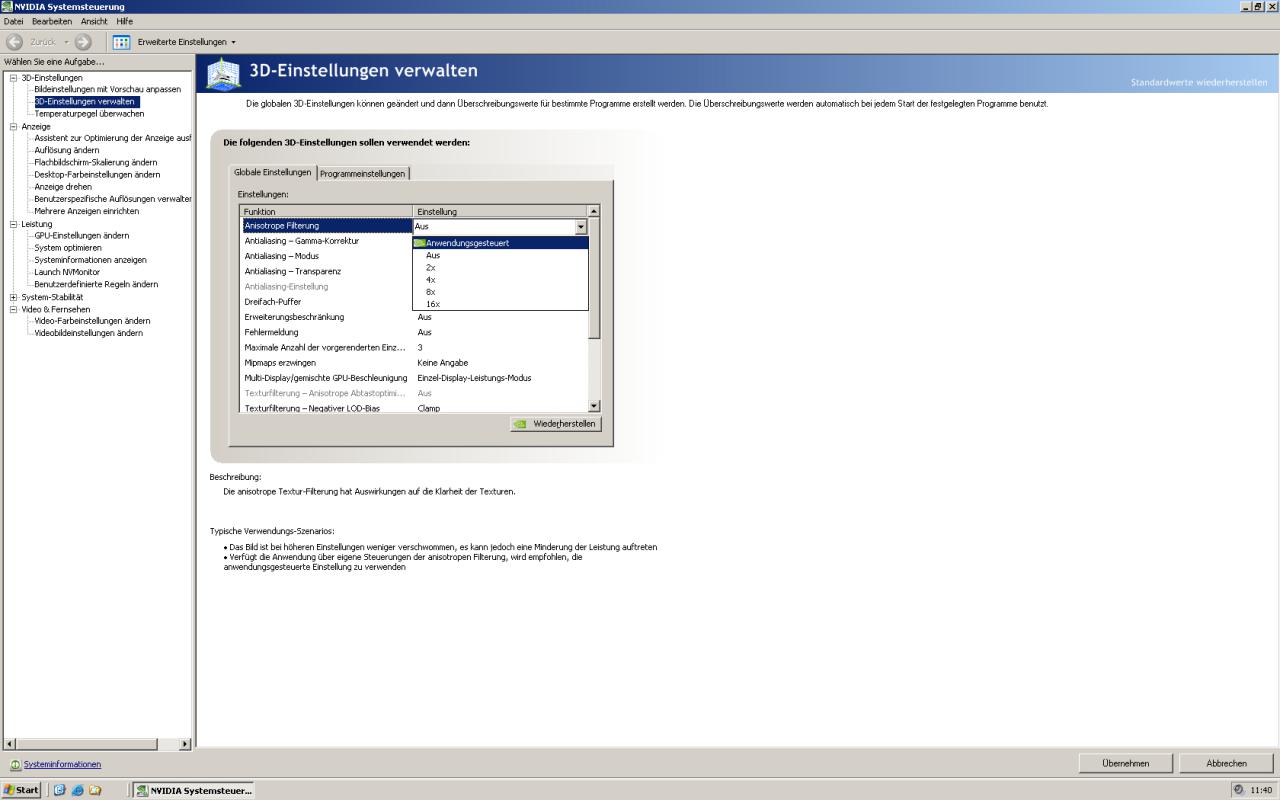The image size is (1280, 800).
Task: Click the back navigation arrow icon
Action: click(14, 42)
